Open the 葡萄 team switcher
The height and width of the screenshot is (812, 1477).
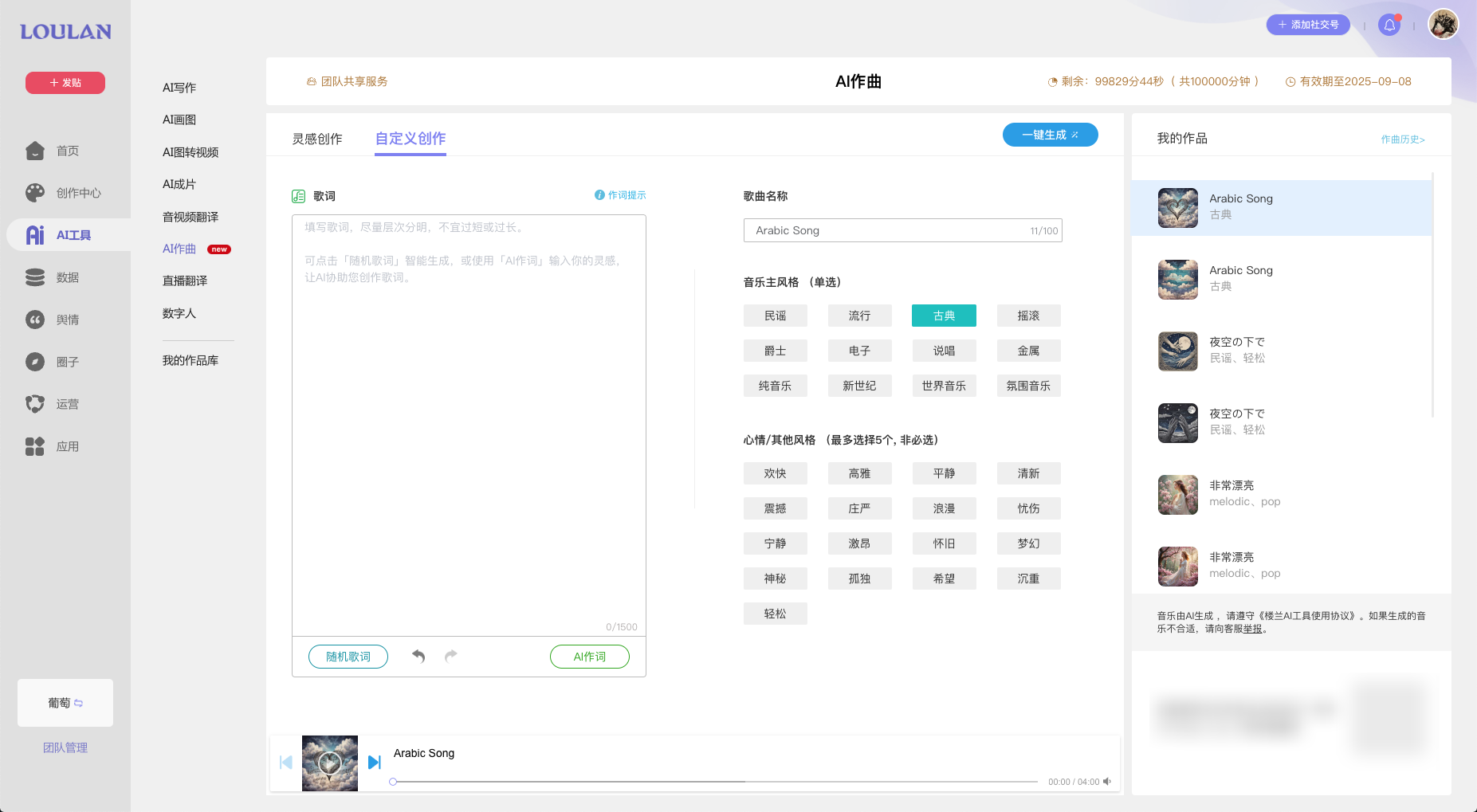click(65, 702)
